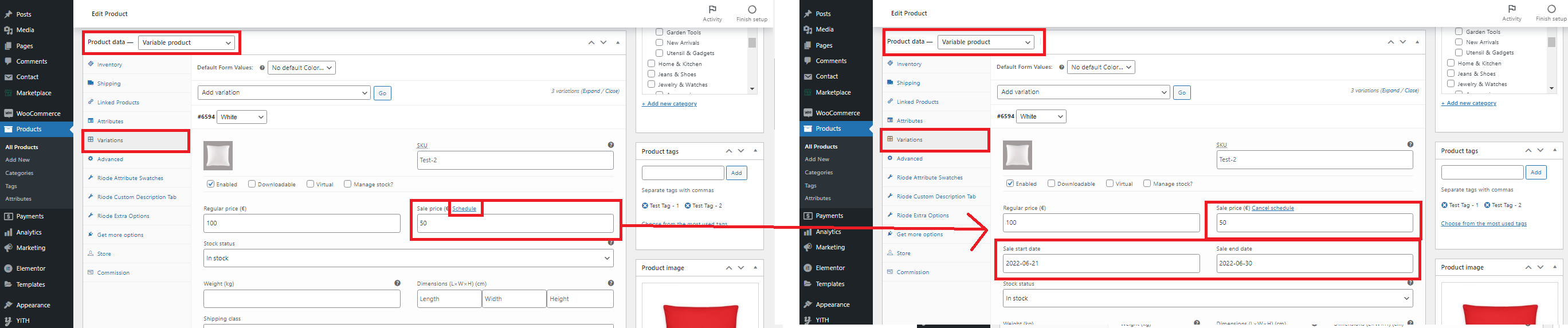Open Variable product type dropdown in left screenshot
The height and width of the screenshot is (328, 1568).
click(187, 42)
